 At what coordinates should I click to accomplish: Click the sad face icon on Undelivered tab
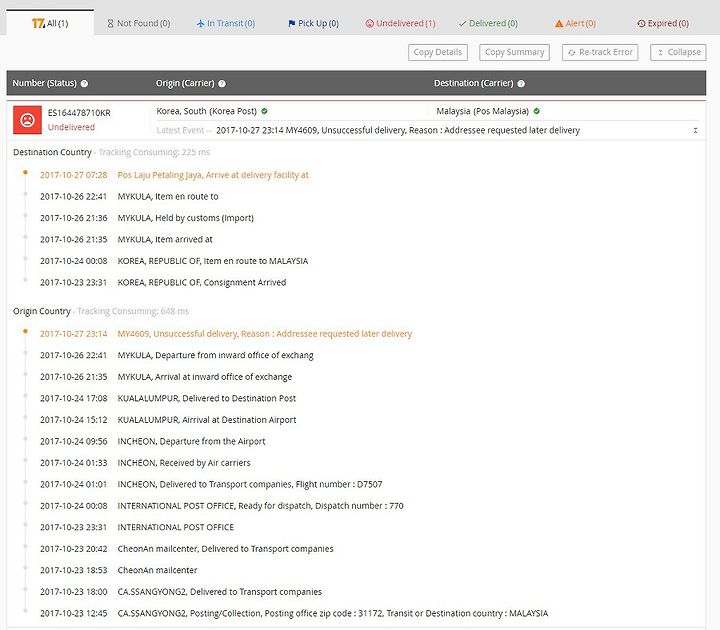tap(370, 23)
